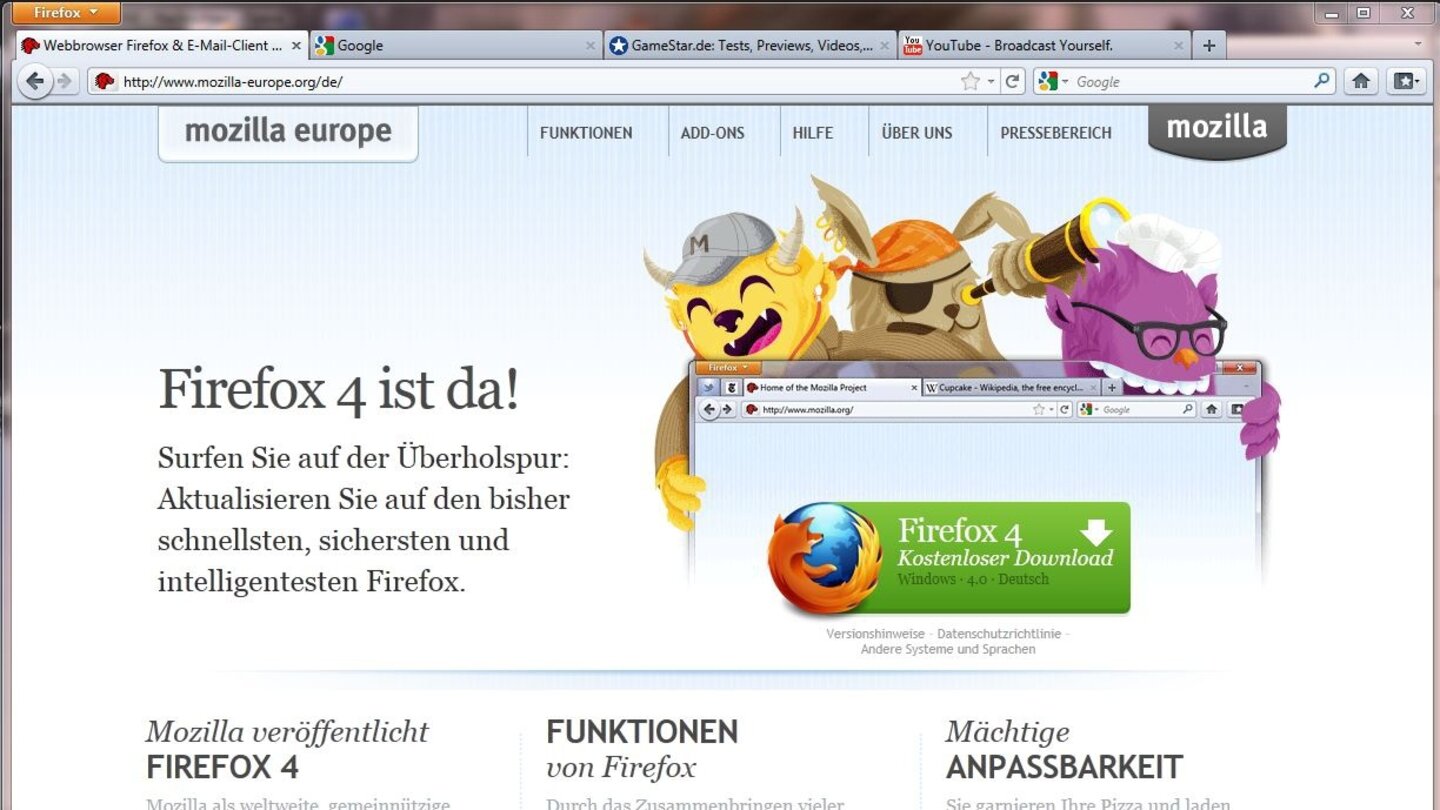The image size is (1440, 810).
Task: Switch to the YouTube - Broadcast Yourself tab
Action: (1044, 46)
